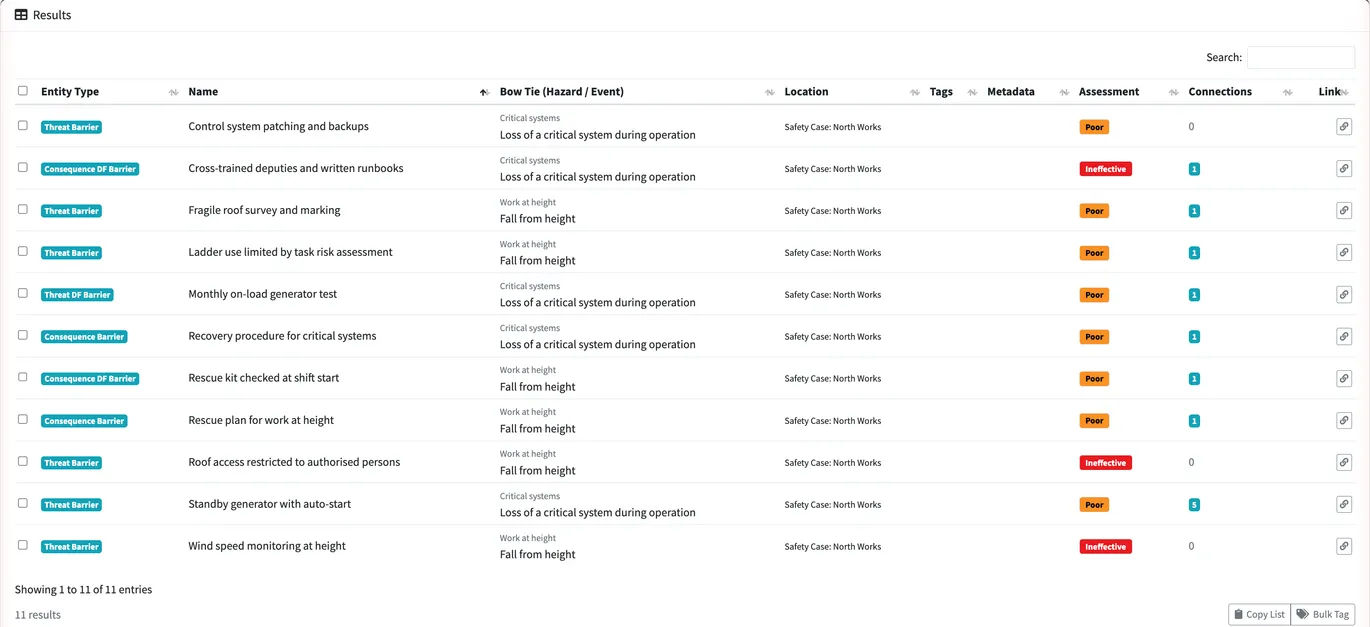The height and width of the screenshot is (627, 1370).
Task: Open link icon for Wind speed monitoring row
Action: pyautogui.click(x=1344, y=547)
